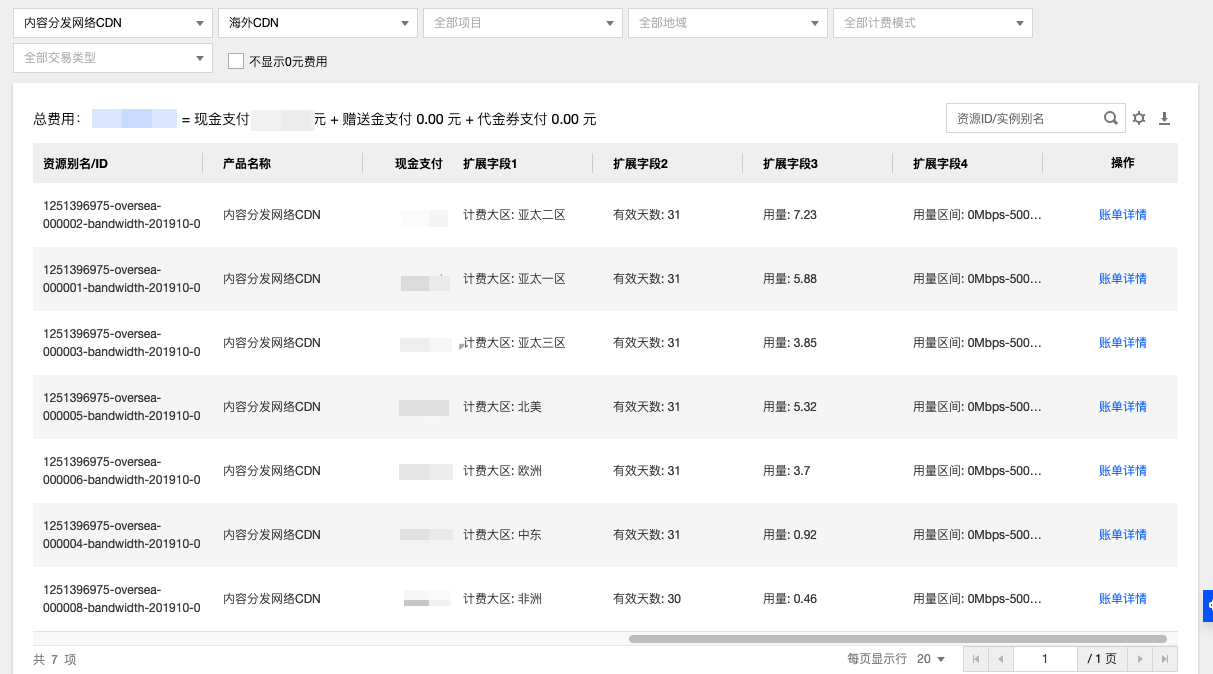Open 账单详情 for 亚太二区 row
The image size is (1213, 674).
(x=1122, y=215)
